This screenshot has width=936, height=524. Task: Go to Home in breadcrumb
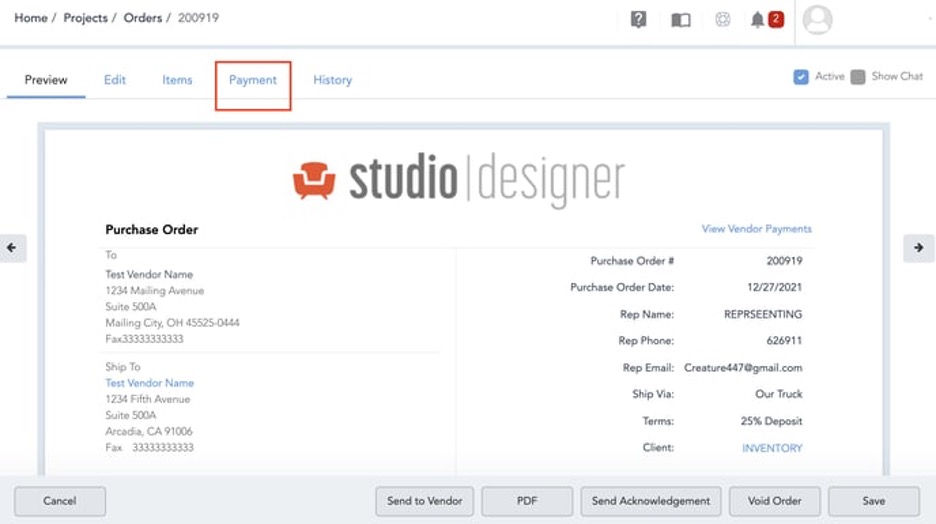31,18
